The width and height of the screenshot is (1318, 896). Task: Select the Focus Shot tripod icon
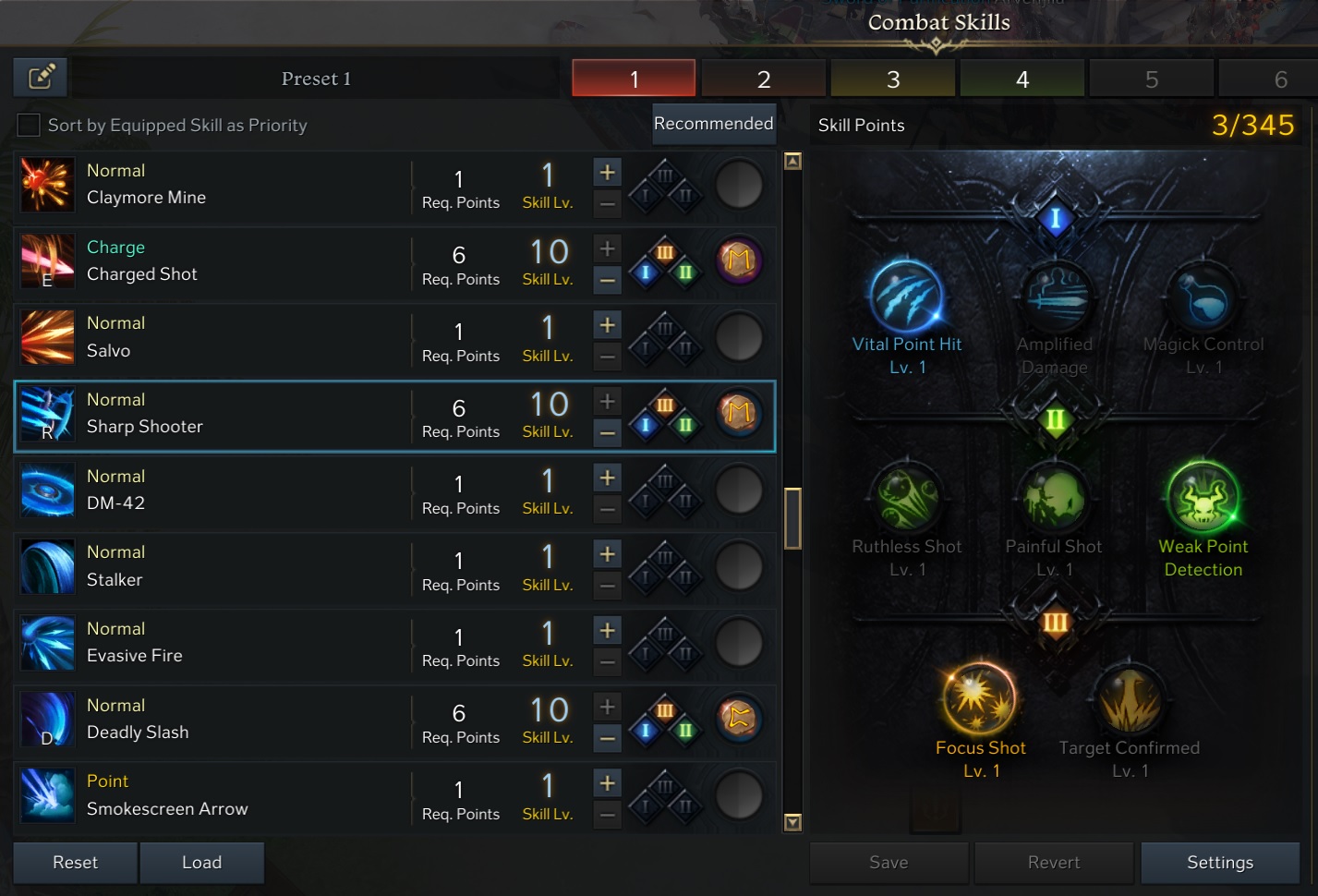click(x=979, y=699)
